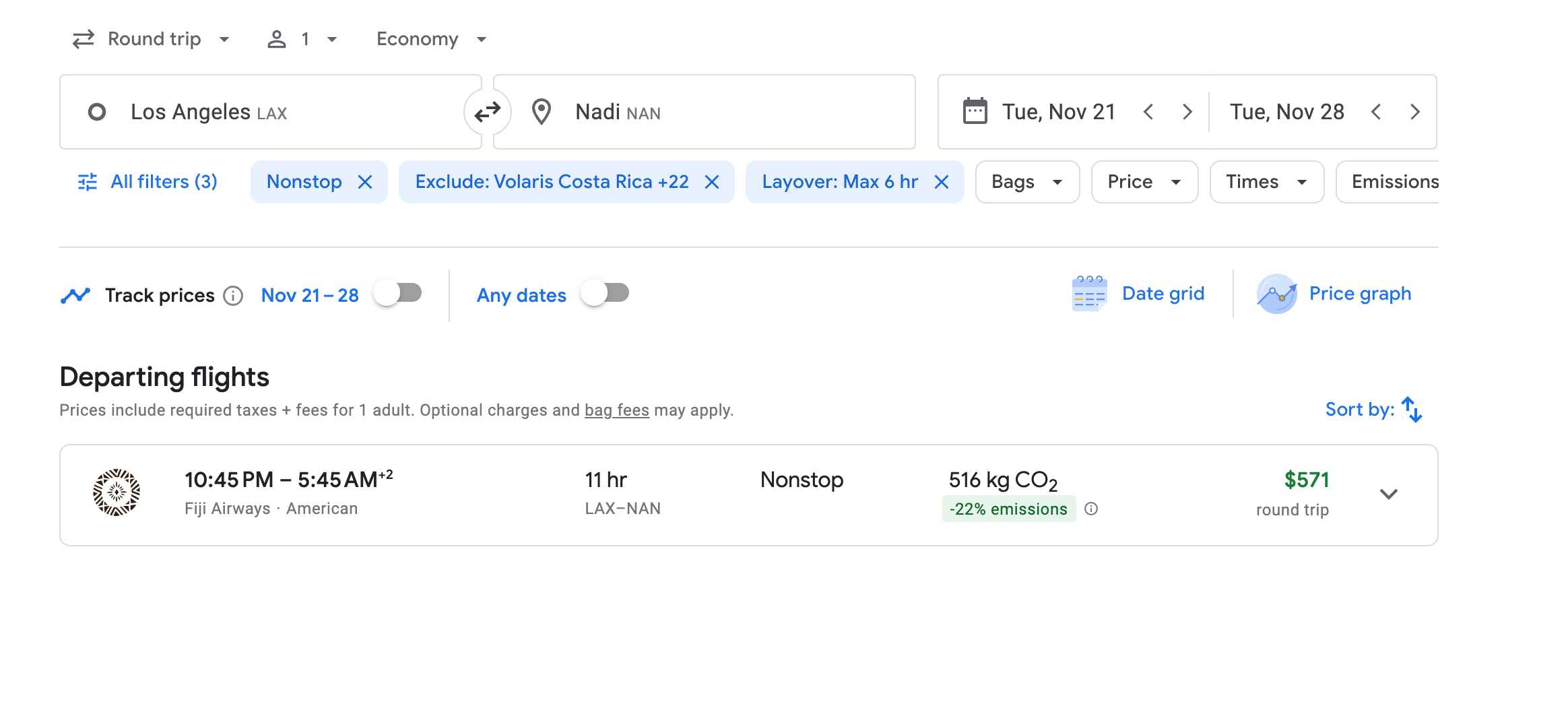Swap origin and destination airports
Viewport: 1568px width, 706px height.
point(487,112)
